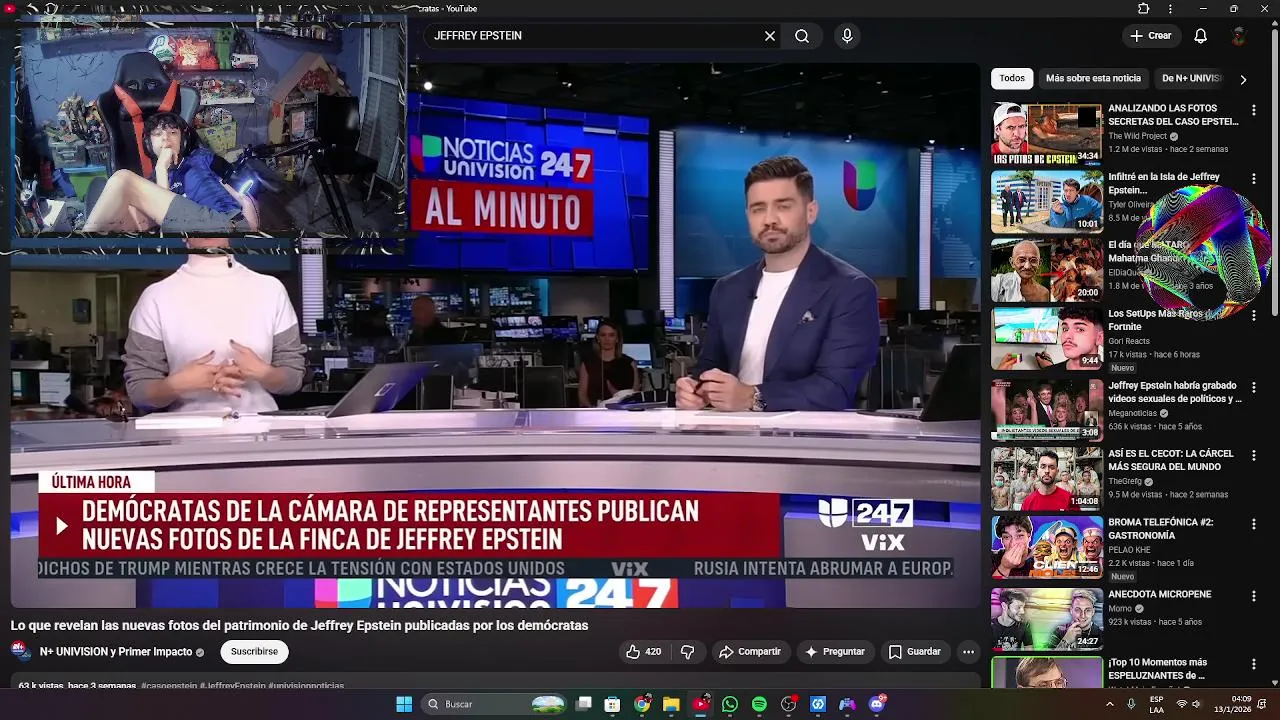Click the news video player area
The width and height of the screenshot is (1280, 720).
point(495,335)
